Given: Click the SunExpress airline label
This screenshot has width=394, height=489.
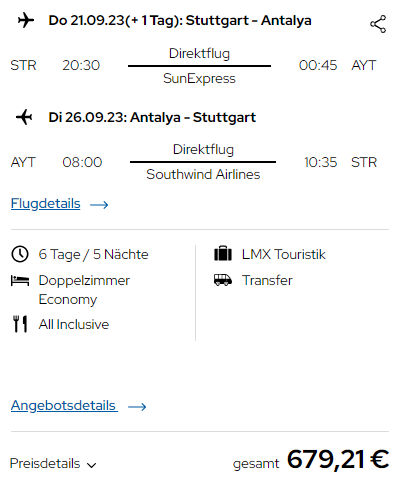Looking at the screenshot, I should [199, 78].
